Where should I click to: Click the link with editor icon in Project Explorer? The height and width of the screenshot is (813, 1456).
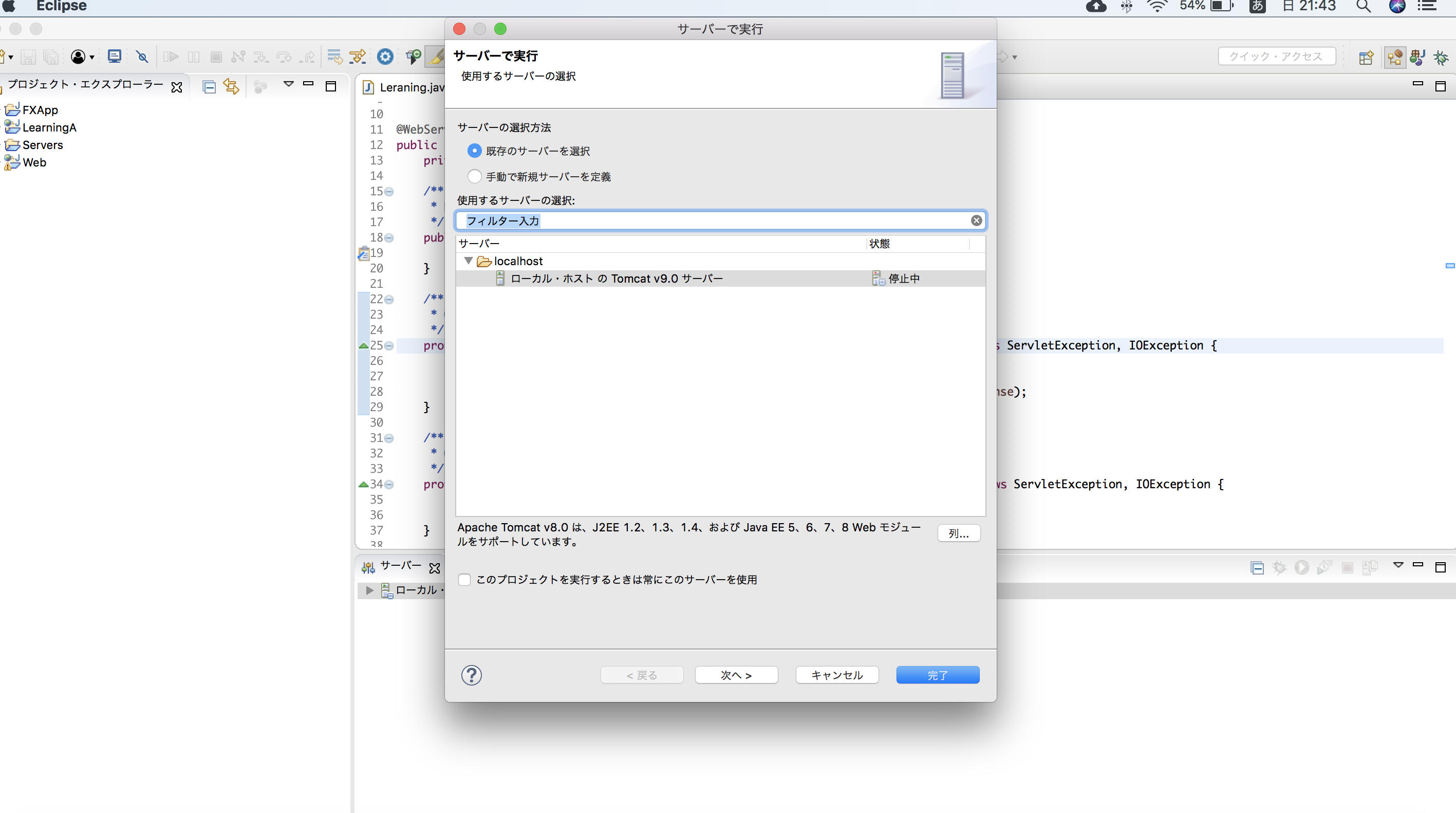(231, 86)
